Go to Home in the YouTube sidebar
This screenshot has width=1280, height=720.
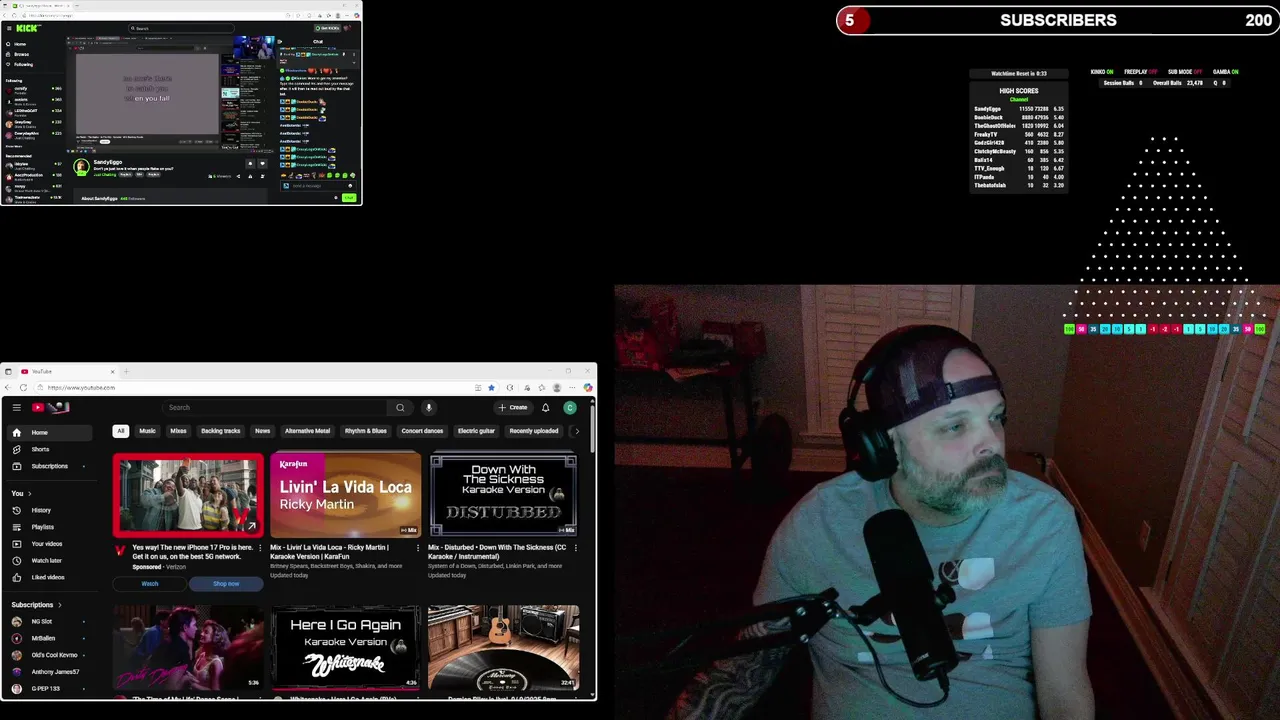(x=50, y=432)
